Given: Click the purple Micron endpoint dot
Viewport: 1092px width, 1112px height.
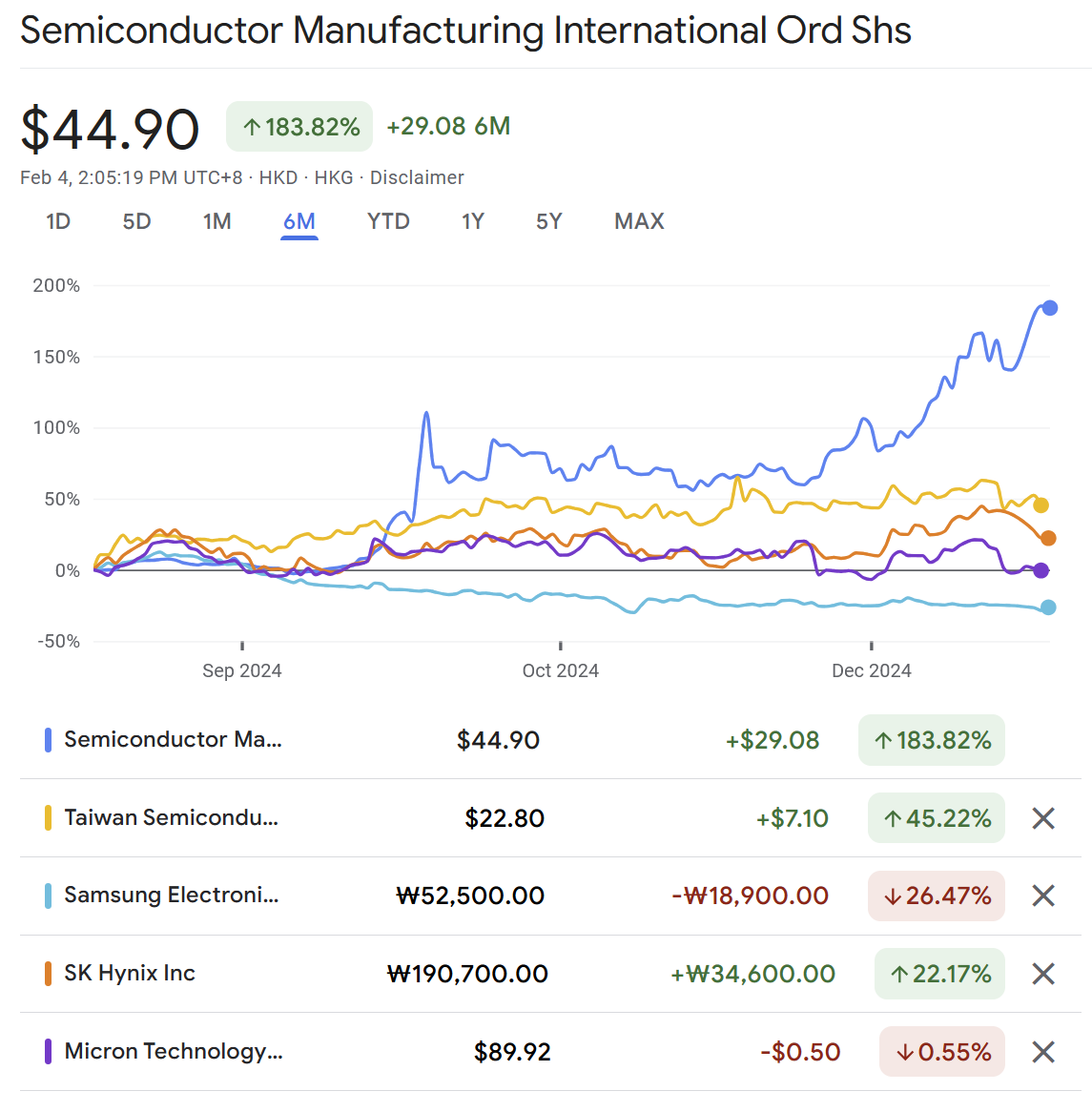Looking at the screenshot, I should click(x=1041, y=570).
